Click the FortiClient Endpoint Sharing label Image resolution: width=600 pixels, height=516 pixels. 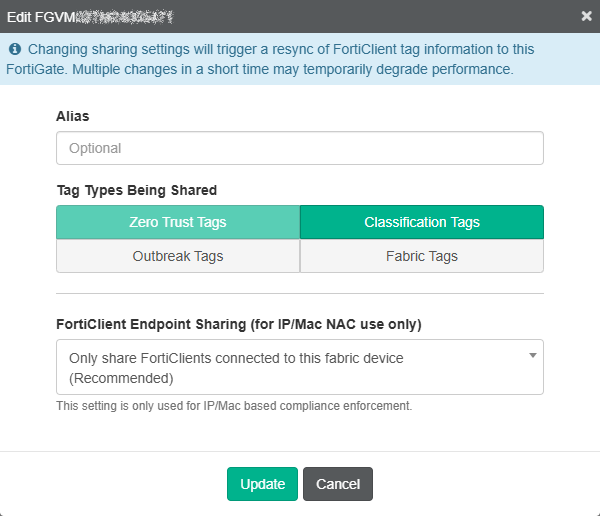coord(239,324)
